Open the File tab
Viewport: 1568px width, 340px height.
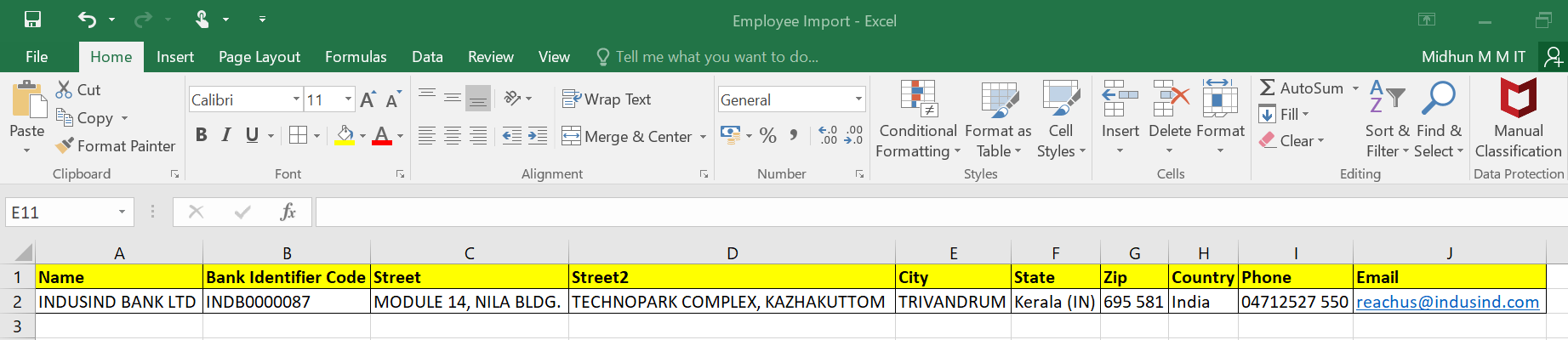[37, 57]
